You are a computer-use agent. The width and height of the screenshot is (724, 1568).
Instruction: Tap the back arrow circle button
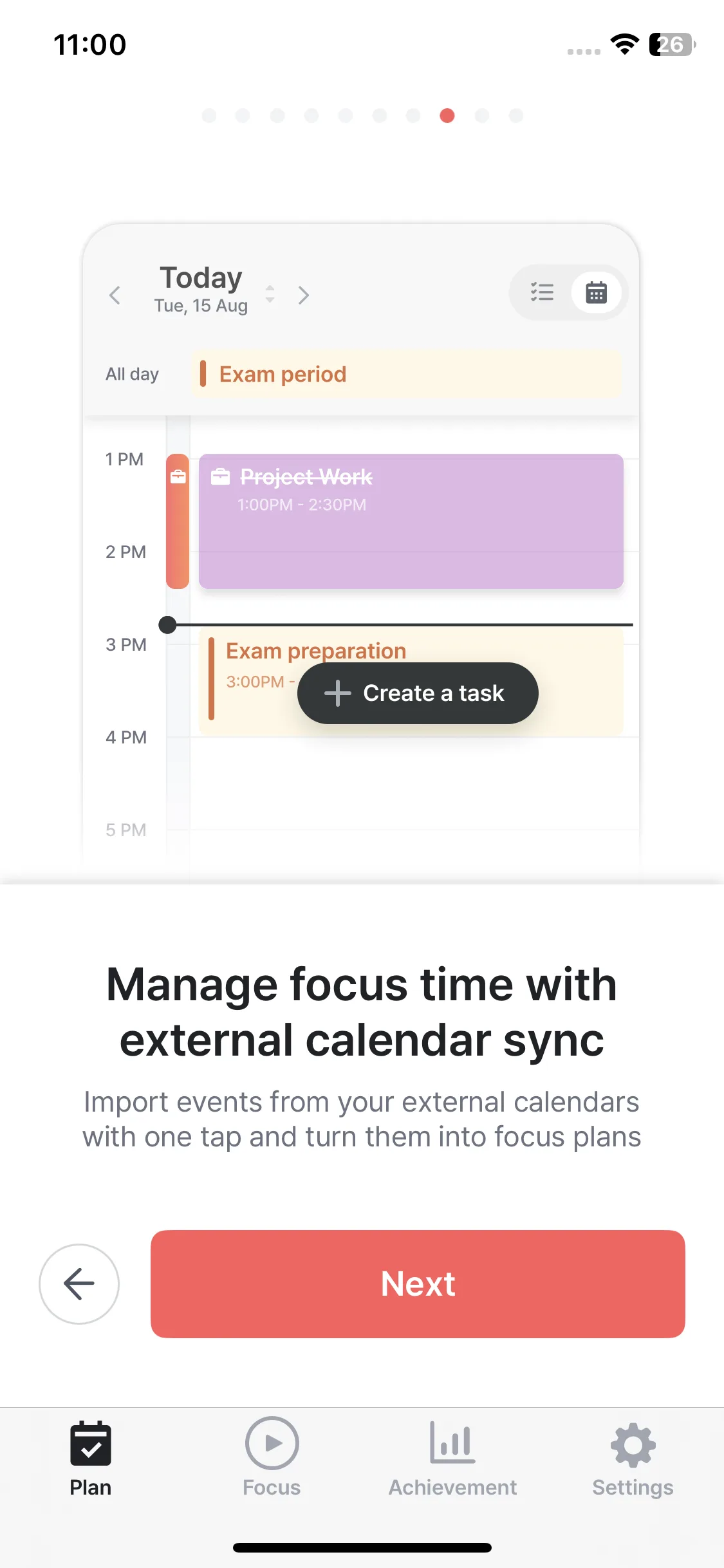point(79,1283)
